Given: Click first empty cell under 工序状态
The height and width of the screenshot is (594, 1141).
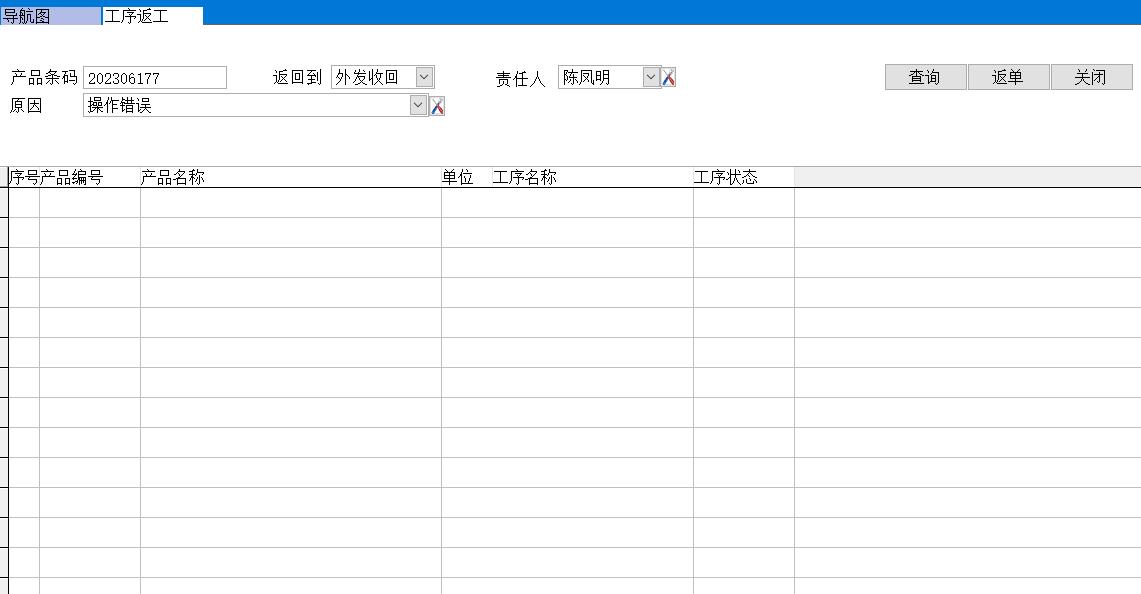Looking at the screenshot, I should click(x=743, y=203).
